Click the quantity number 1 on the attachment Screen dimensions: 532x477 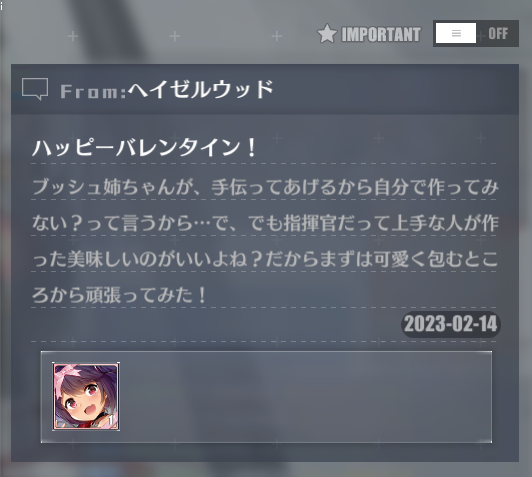click(111, 420)
